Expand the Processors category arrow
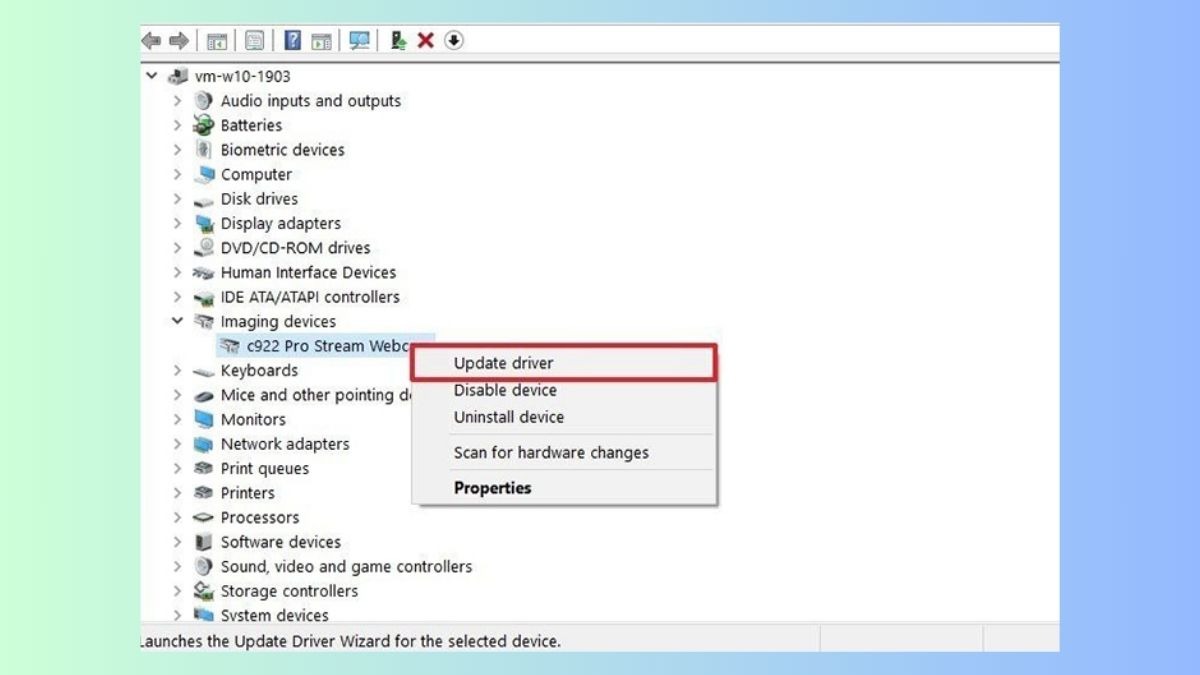The image size is (1200, 675). (x=177, y=517)
